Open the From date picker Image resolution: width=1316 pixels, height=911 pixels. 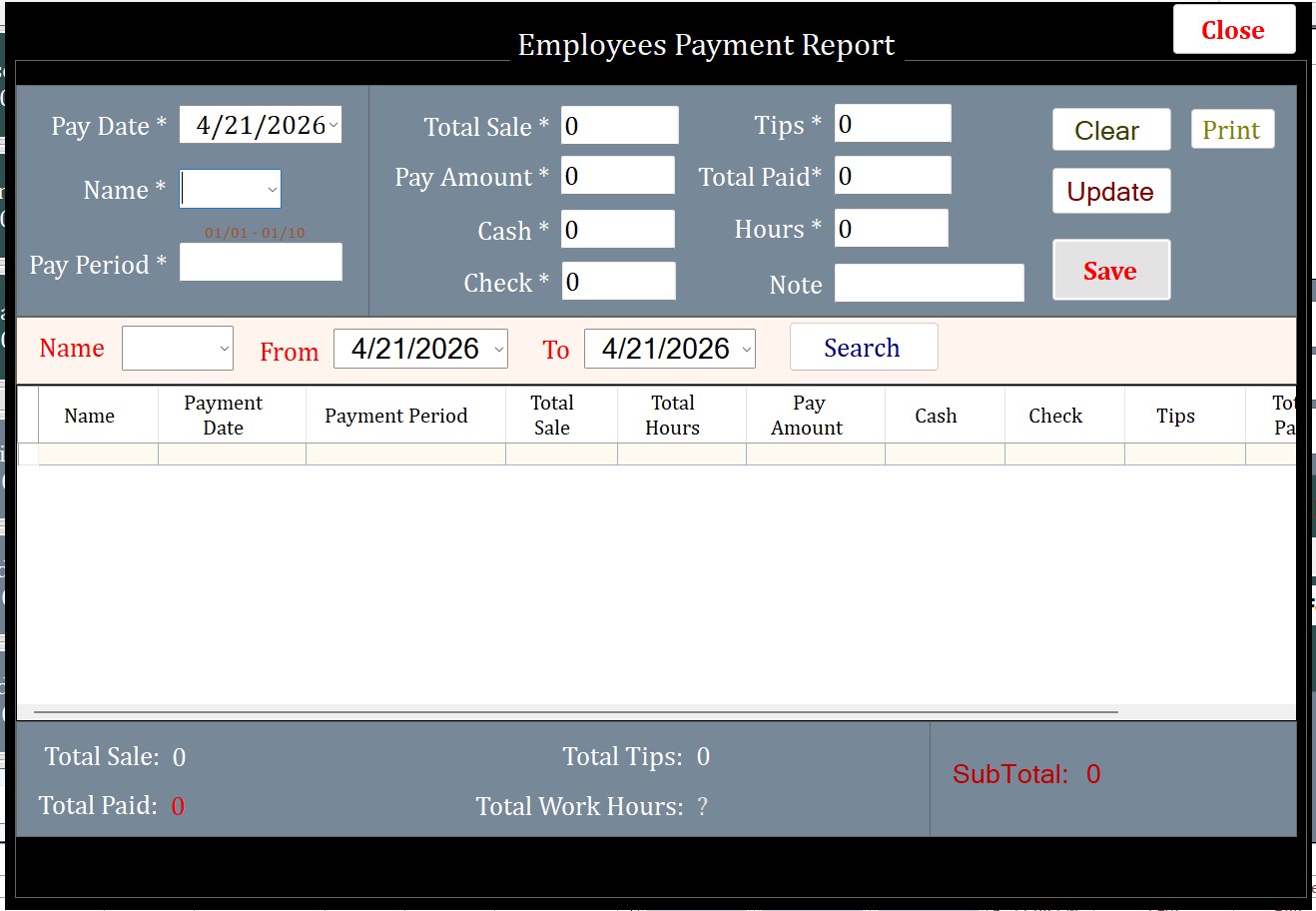coord(499,350)
